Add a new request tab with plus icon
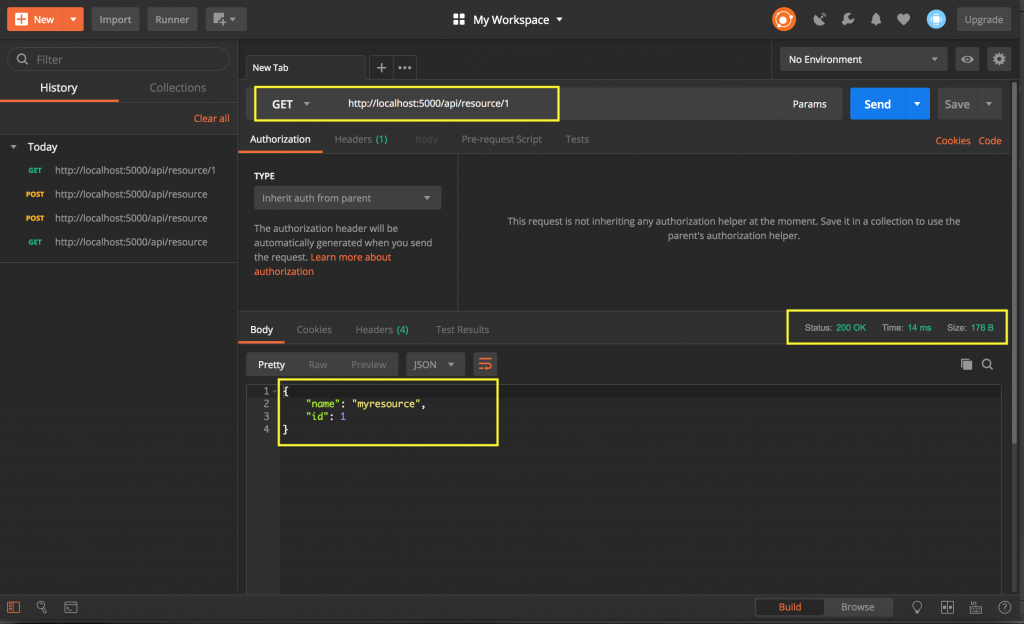This screenshot has height=624, width=1024. pyautogui.click(x=381, y=67)
